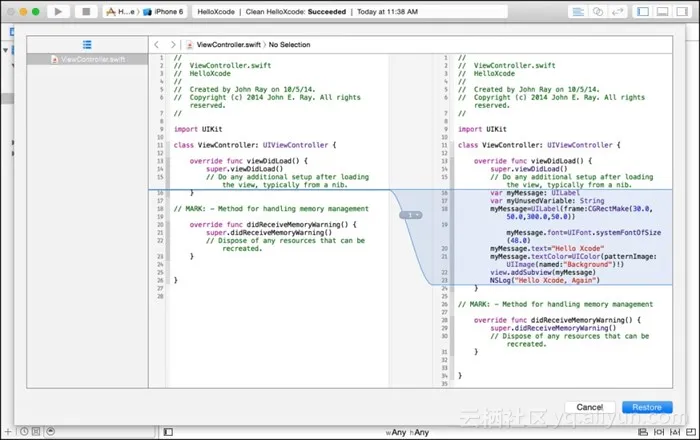Click the MARK comment in the right pane
Image resolution: width=700 pixels, height=440 pixels.
(x=555, y=304)
